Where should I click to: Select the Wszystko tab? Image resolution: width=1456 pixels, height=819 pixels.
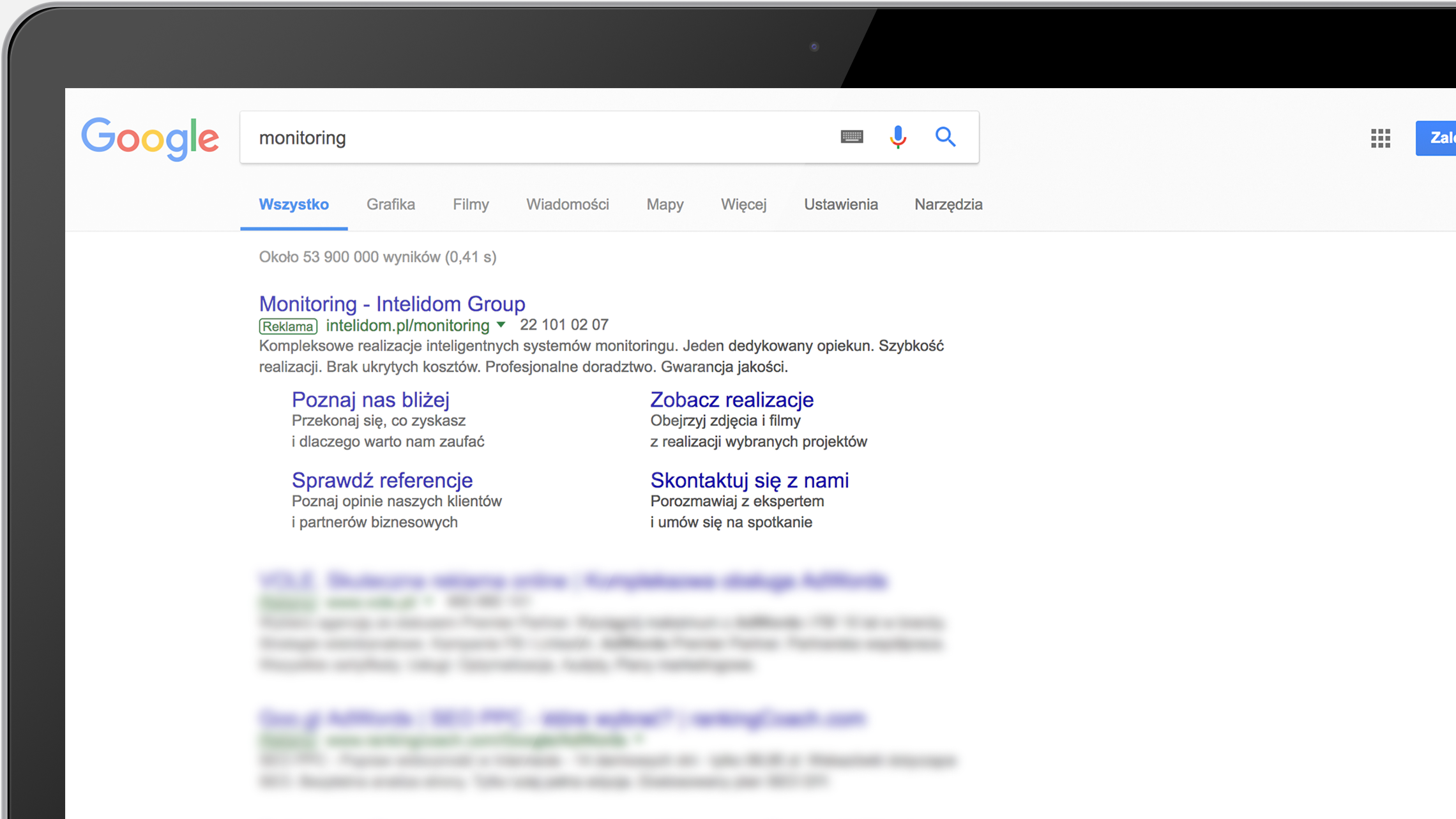[294, 205]
